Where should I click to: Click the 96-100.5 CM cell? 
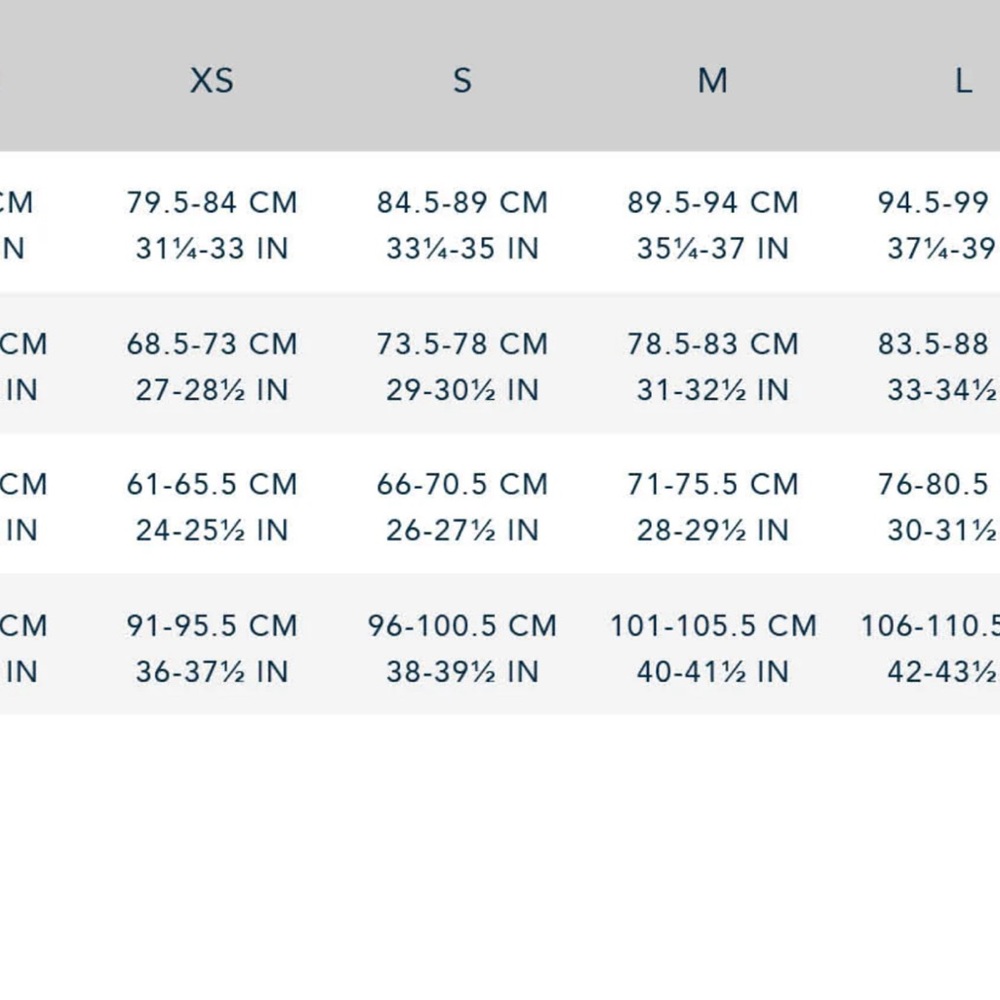462,626
